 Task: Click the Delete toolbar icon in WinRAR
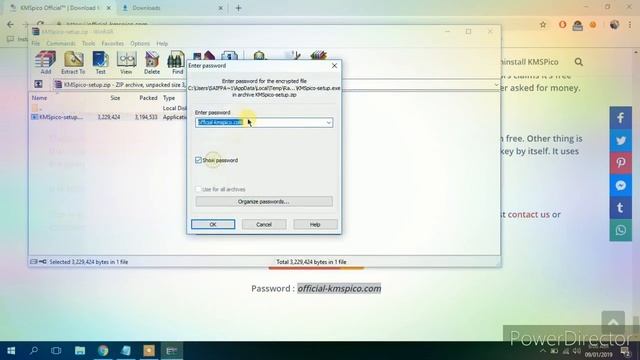pos(152,62)
